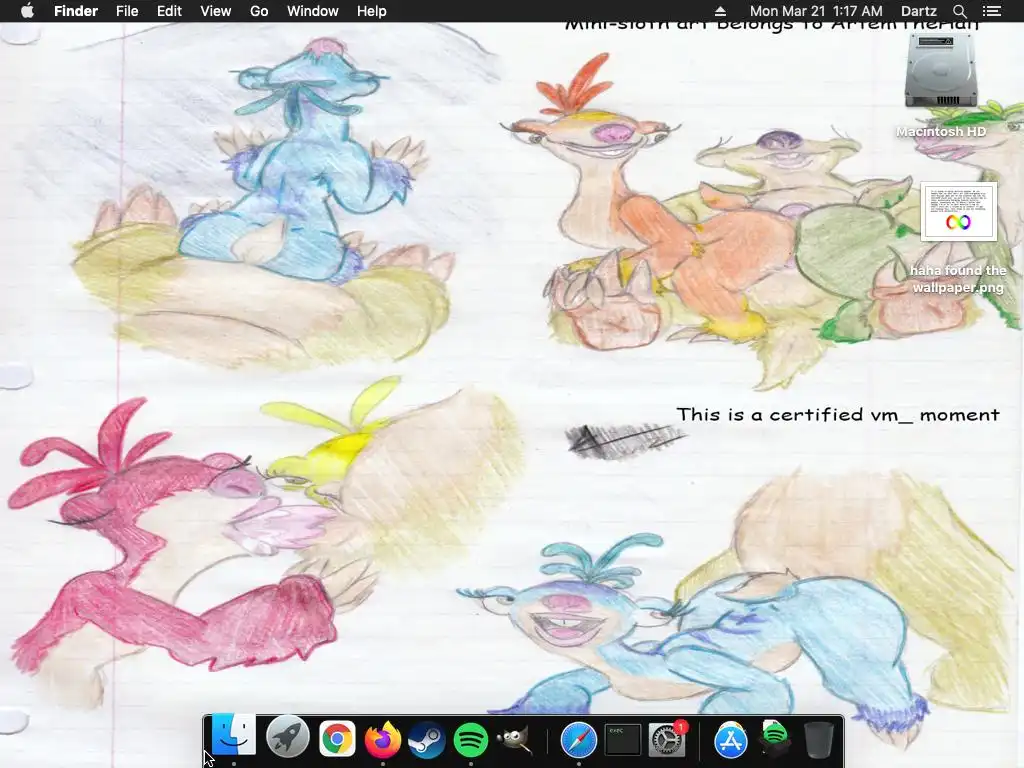Open the File menu

127,11
